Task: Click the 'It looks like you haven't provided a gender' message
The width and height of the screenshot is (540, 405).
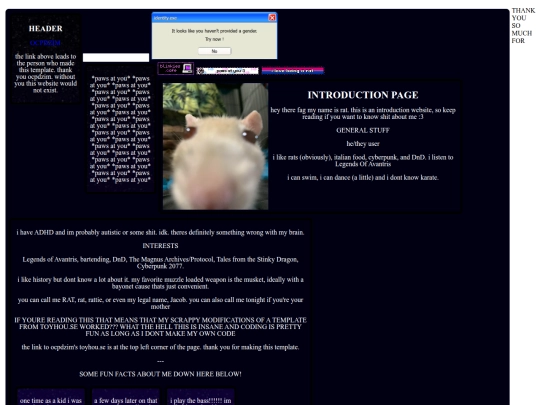Action: click(214, 31)
